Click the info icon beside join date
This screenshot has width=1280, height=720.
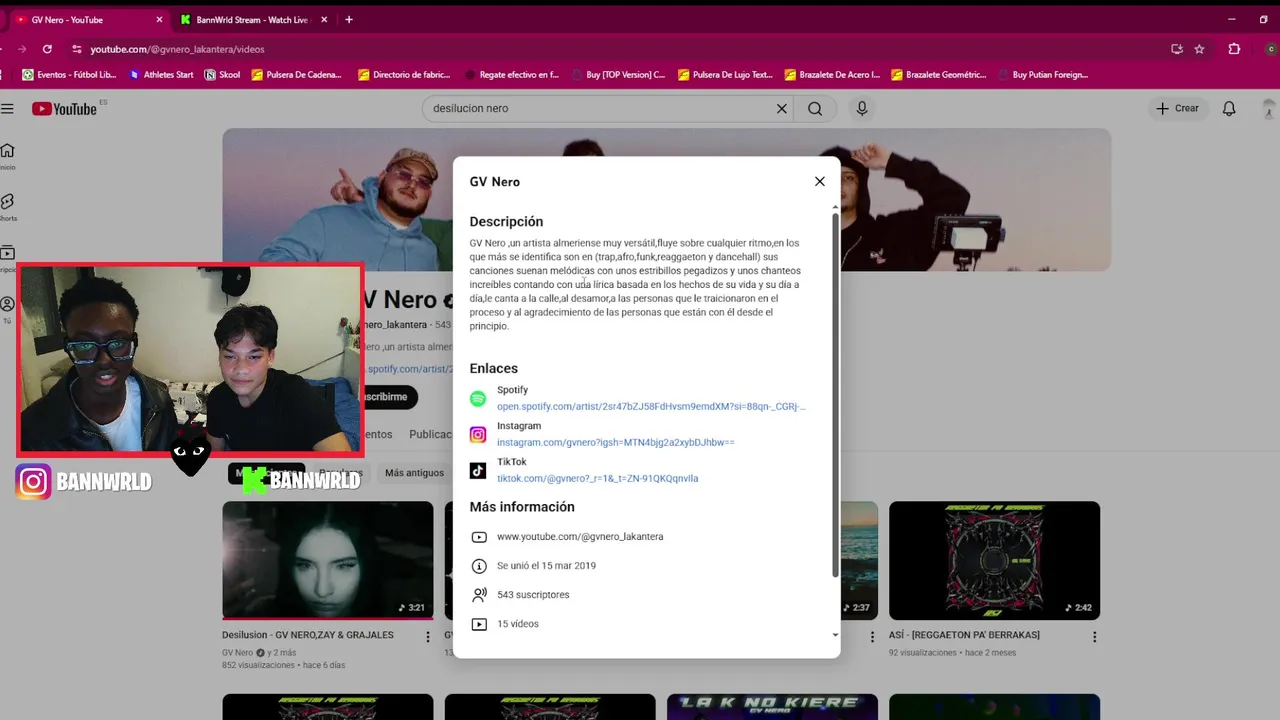(479, 566)
